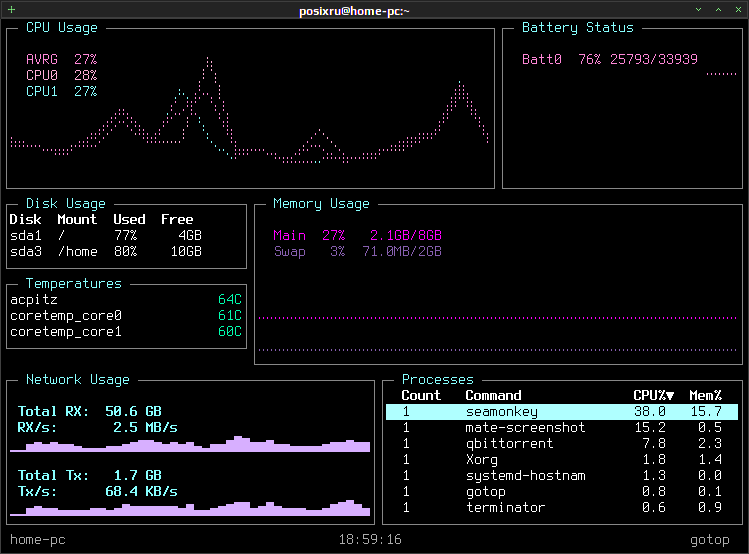Click the RX network sparkline graph

coord(190,444)
